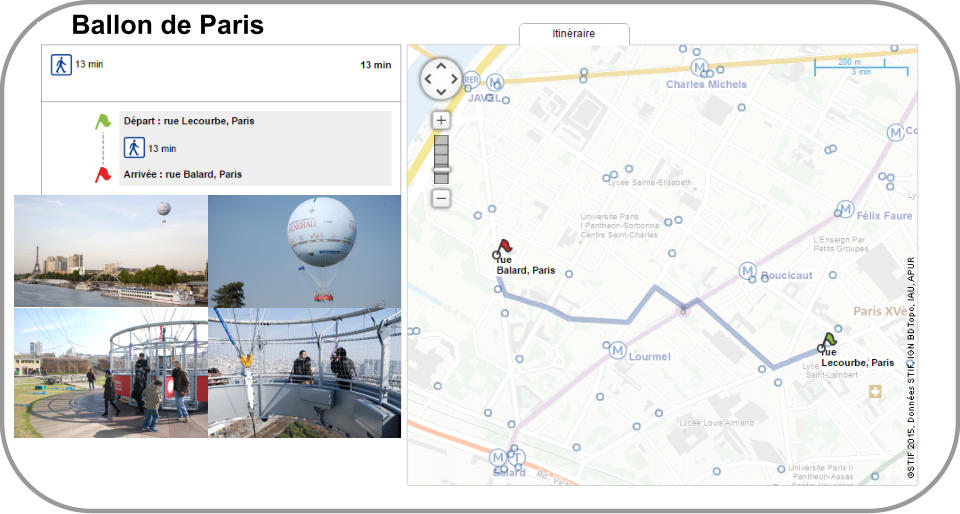960x514 pixels.
Task: Open the close-up Generali balloon photo
Action: pos(304,250)
